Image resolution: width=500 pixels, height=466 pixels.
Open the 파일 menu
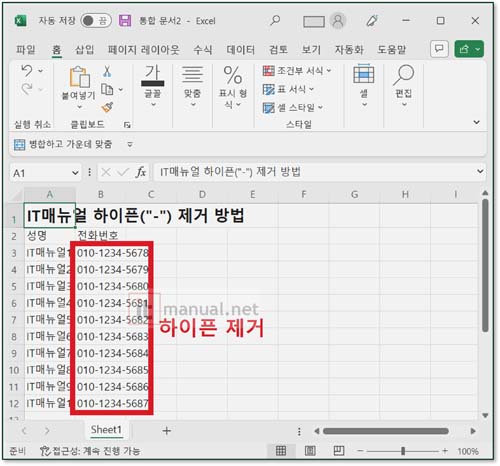pos(26,50)
